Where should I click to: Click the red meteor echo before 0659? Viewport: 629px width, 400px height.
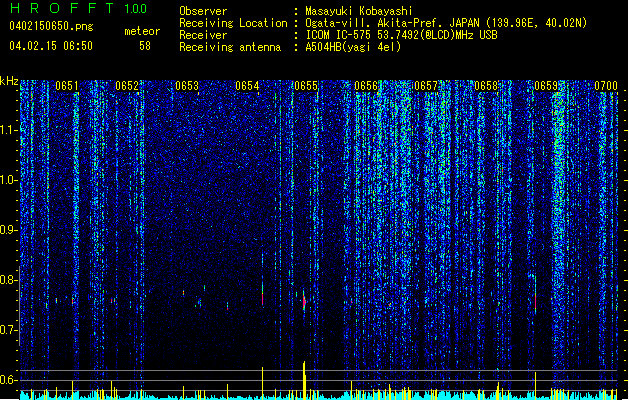(535, 301)
